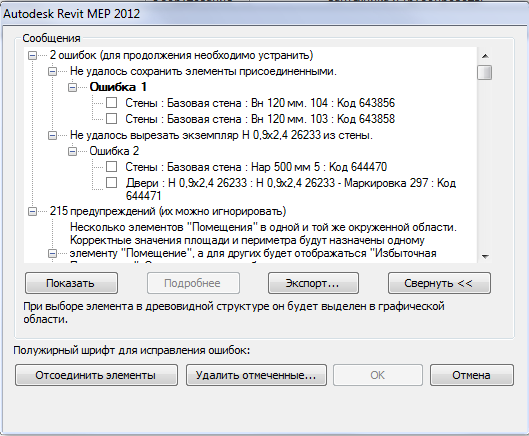Check wall 'Вн 120 мм. 103' Код 643858

(112, 118)
